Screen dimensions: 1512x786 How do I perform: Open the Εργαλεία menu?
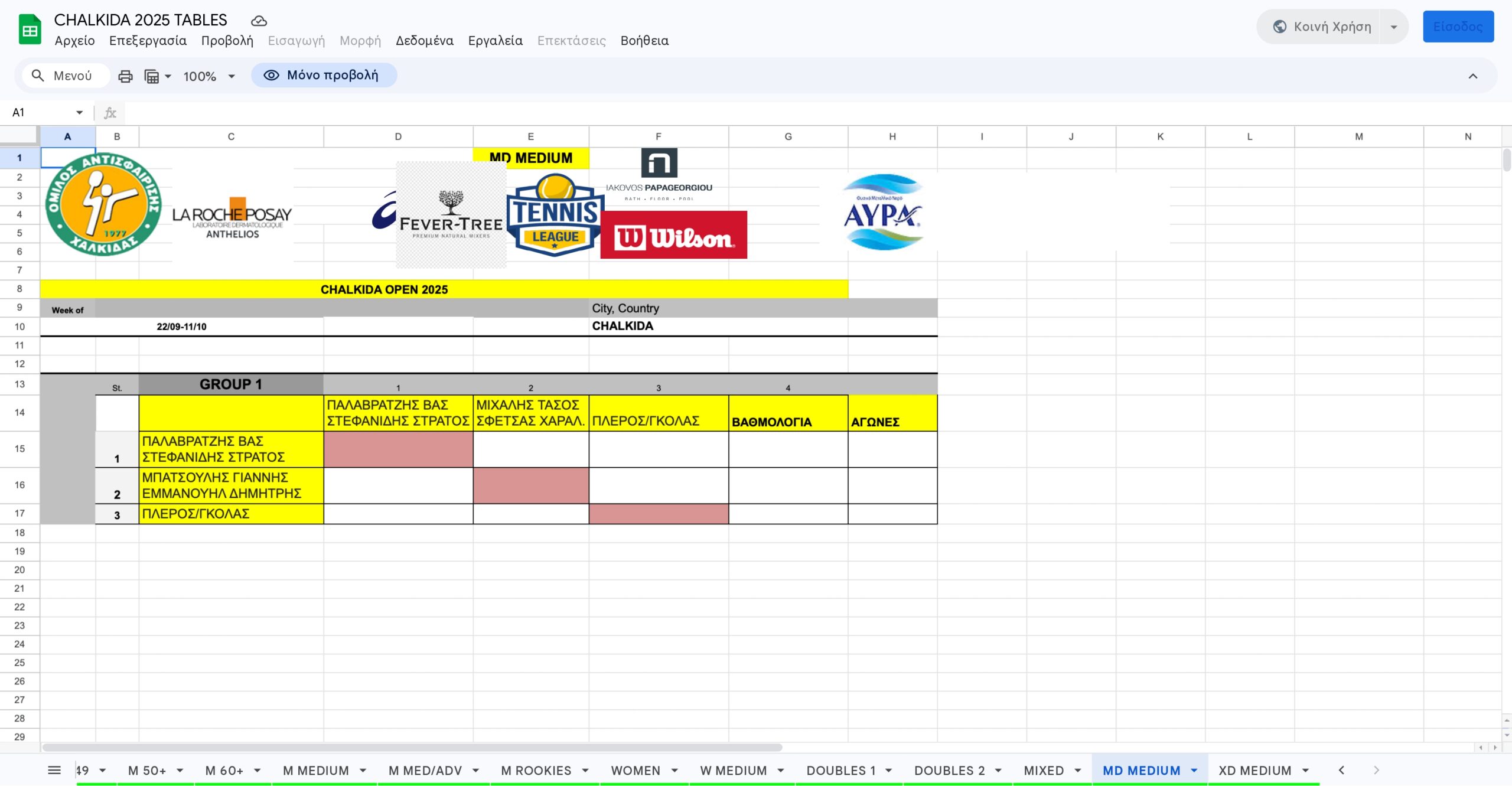tap(495, 41)
